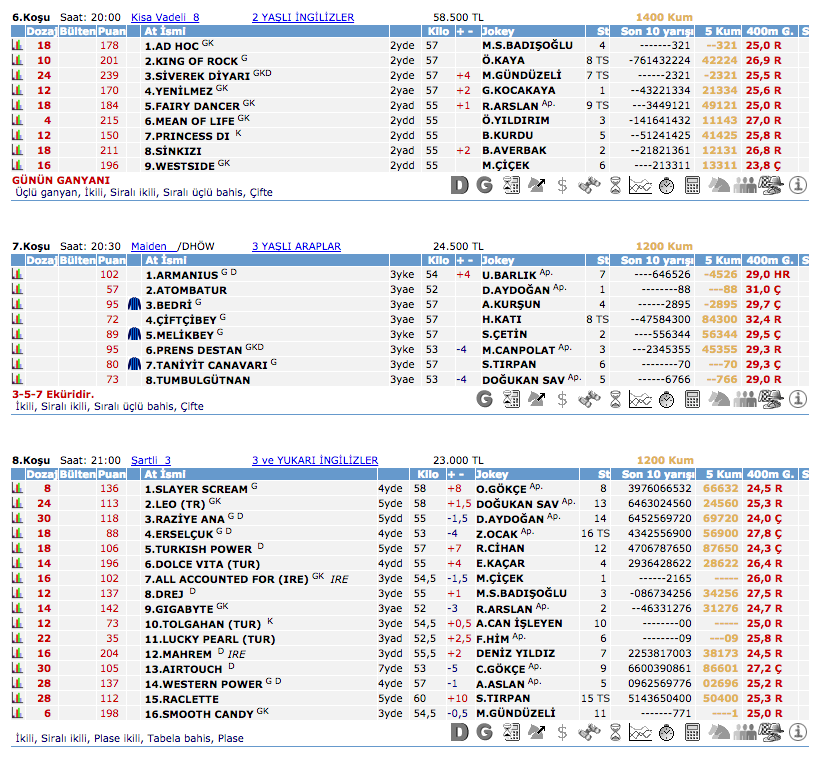Open the horse heads icon under race 8

(x=719, y=732)
